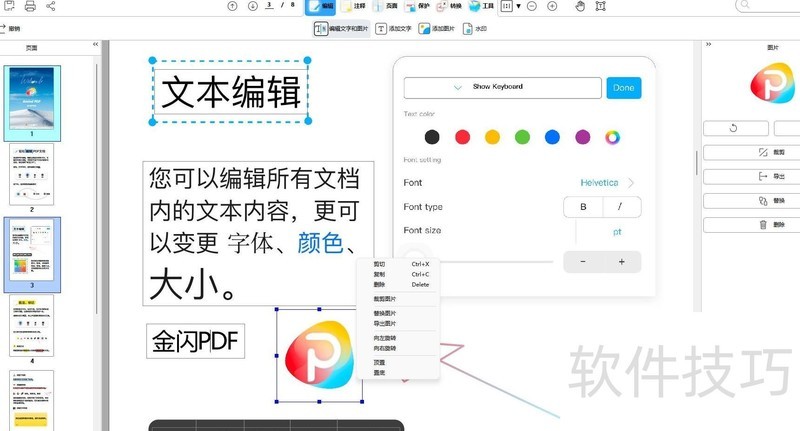The height and width of the screenshot is (431, 800).
Task: Toggle italic I font type
Action: 621,207
